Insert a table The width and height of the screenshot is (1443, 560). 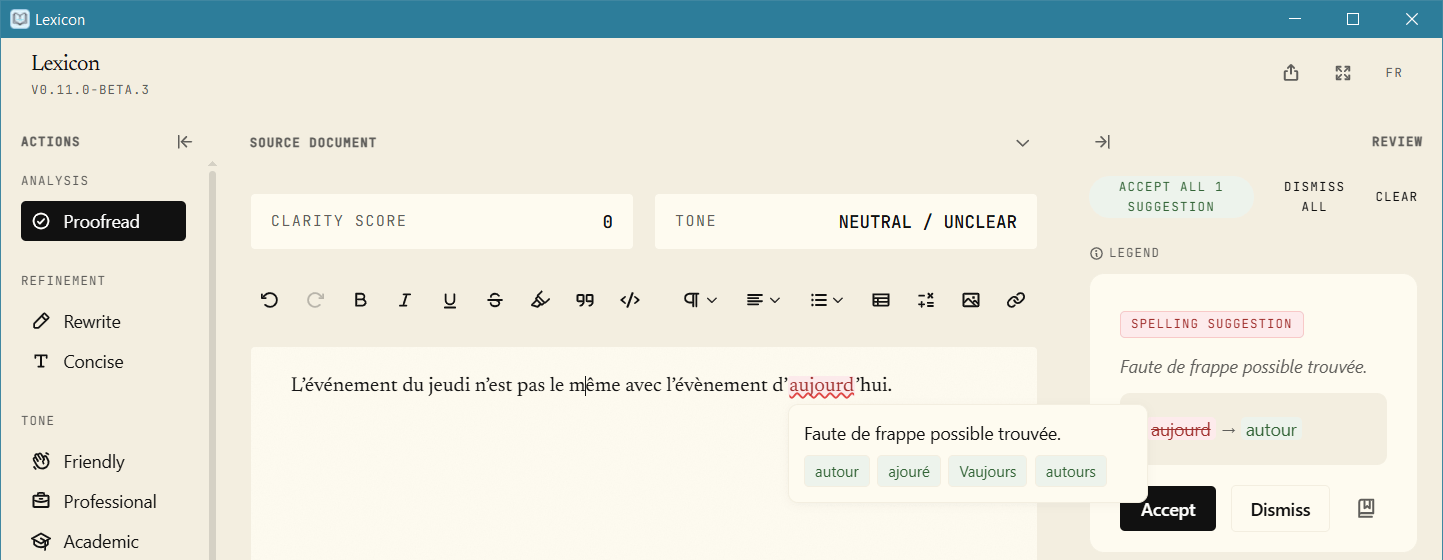(x=881, y=300)
